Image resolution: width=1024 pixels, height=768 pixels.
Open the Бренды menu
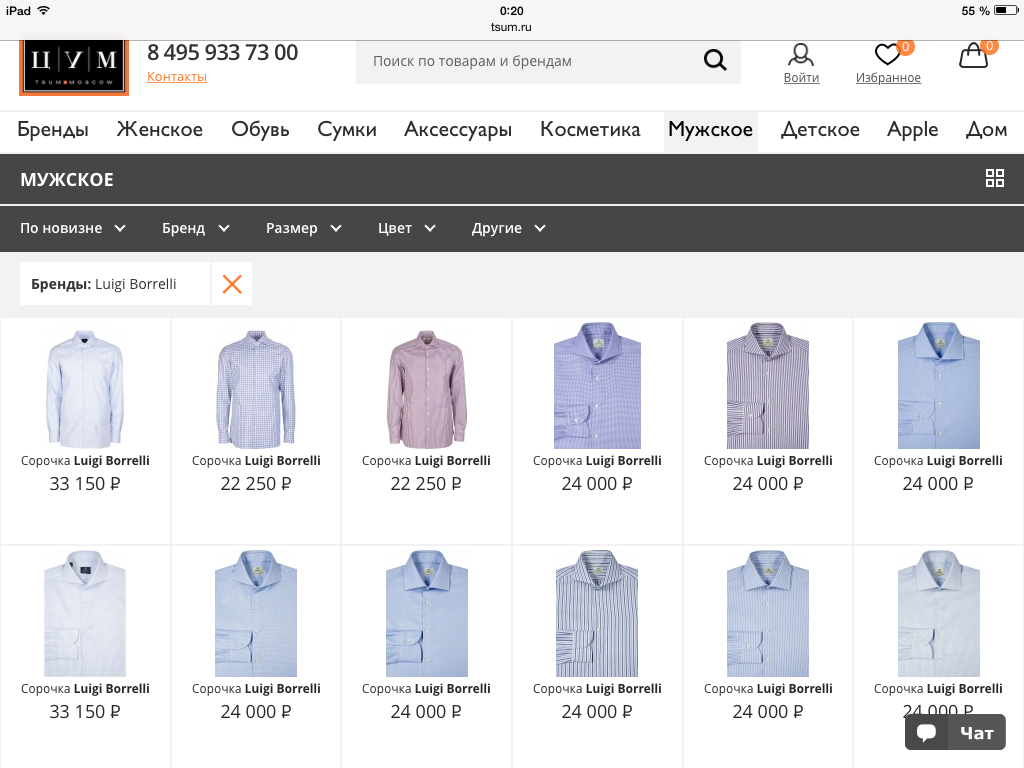[x=53, y=129]
